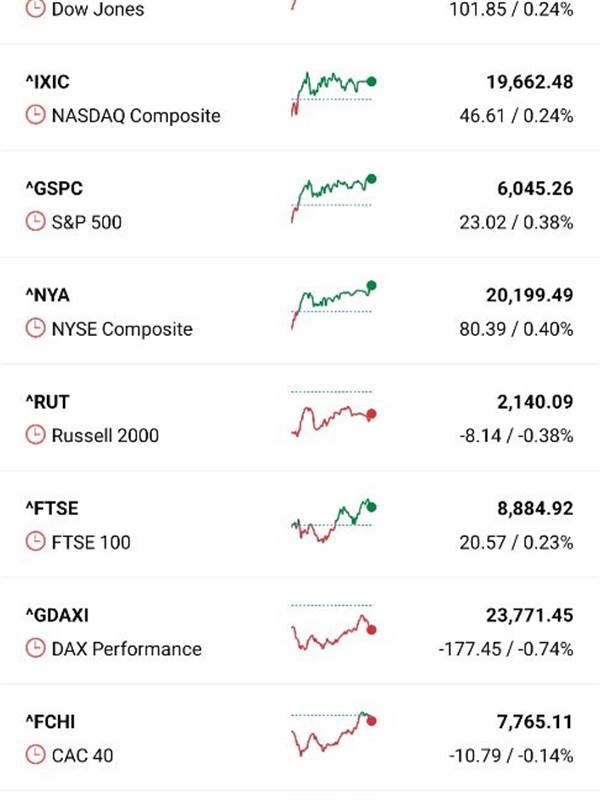The width and height of the screenshot is (600, 800).
Task: Select the ^FCHI ticker symbol
Action: point(51,721)
